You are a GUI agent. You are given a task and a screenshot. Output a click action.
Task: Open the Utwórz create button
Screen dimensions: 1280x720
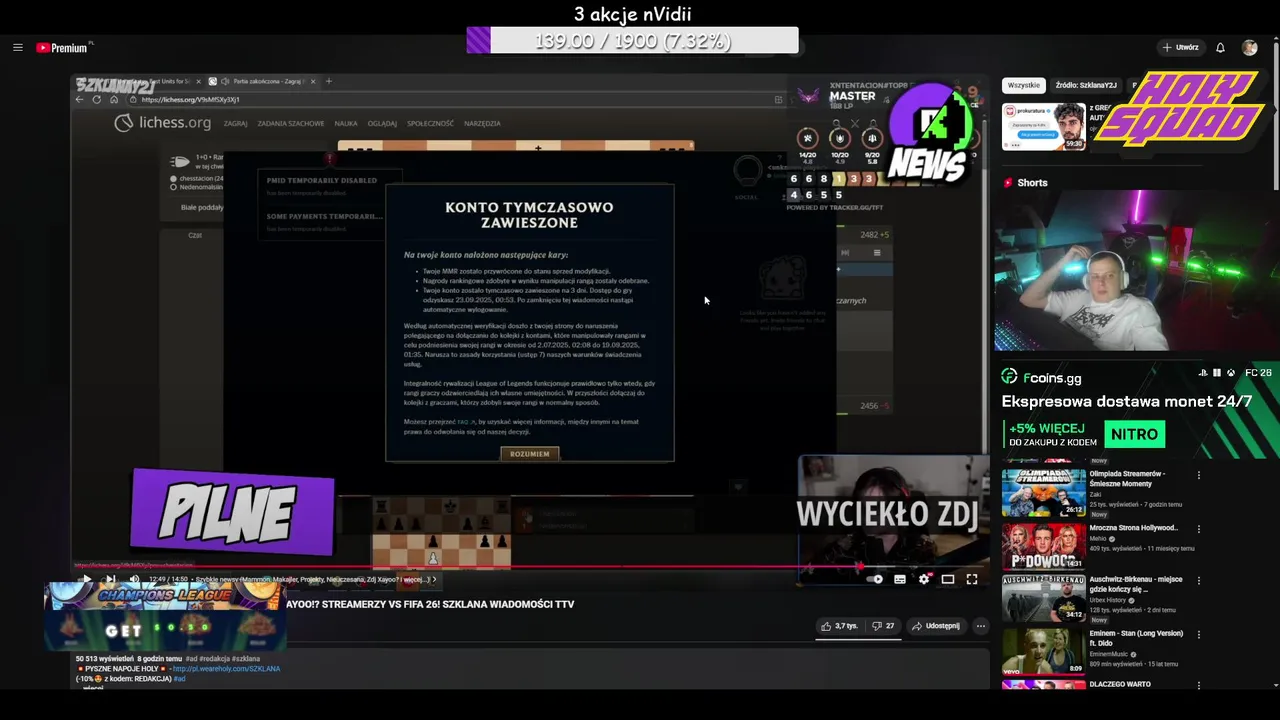click(x=1180, y=48)
